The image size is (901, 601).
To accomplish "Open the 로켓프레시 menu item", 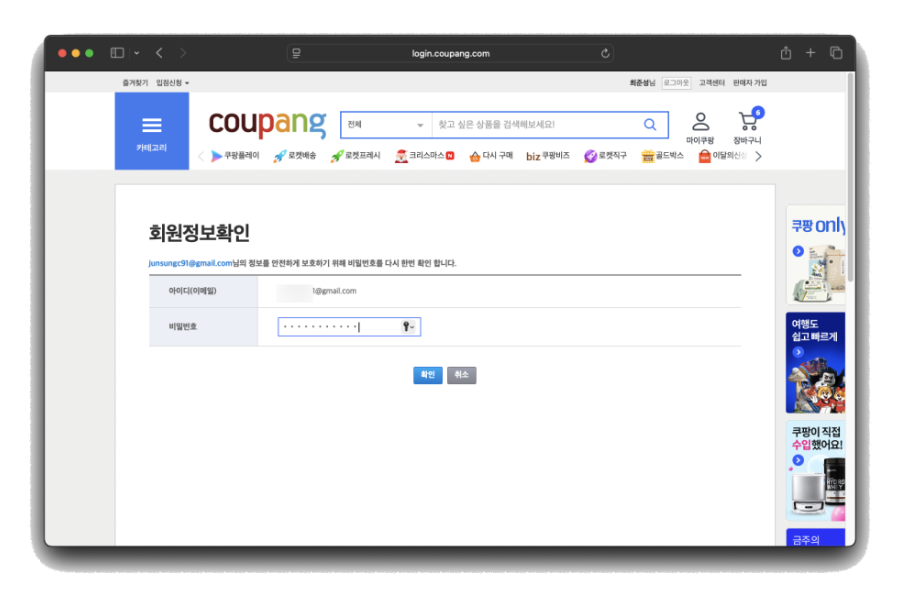I will point(355,156).
